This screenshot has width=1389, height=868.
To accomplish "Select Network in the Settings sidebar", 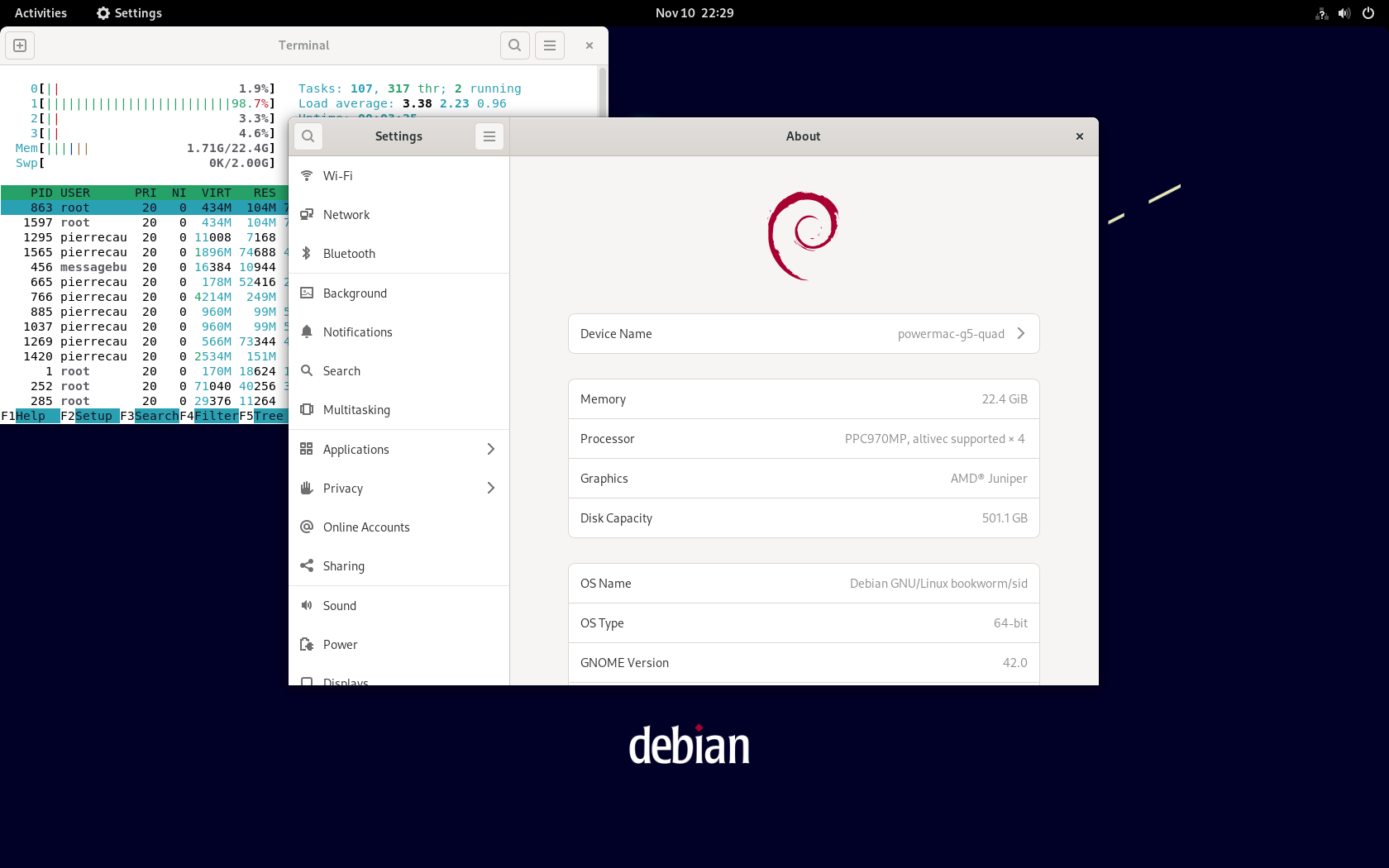I will (399, 214).
